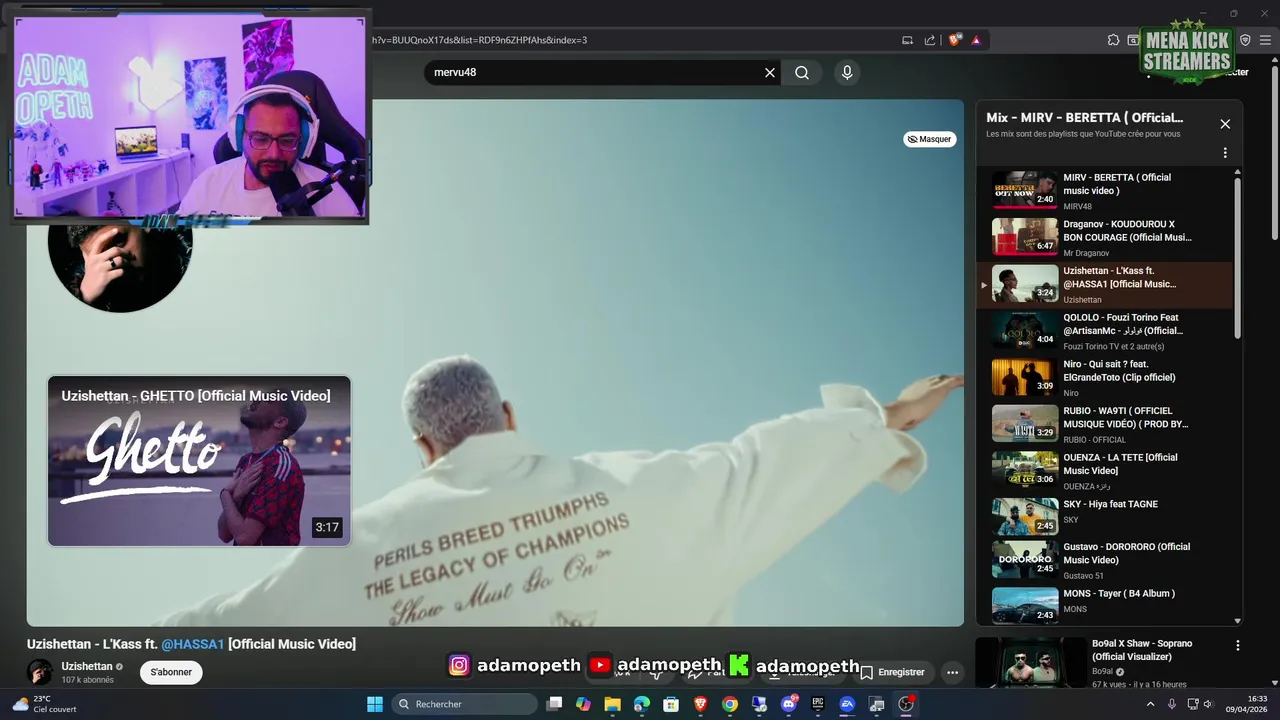Viewport: 1280px width, 720px height.
Task: Open the GHETTO suggested video end card
Action: 199,461
